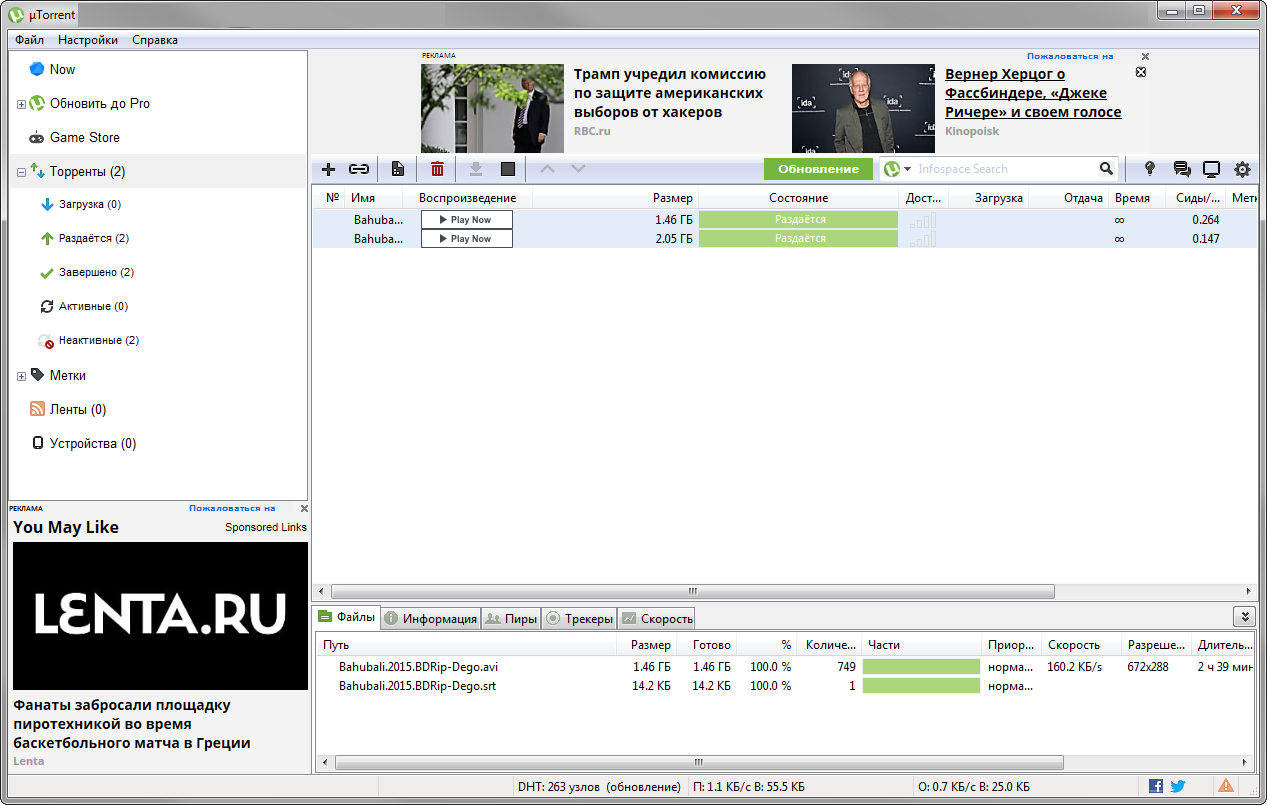The image size is (1267, 805).
Task: Move torrent up the queue
Action: point(547,169)
